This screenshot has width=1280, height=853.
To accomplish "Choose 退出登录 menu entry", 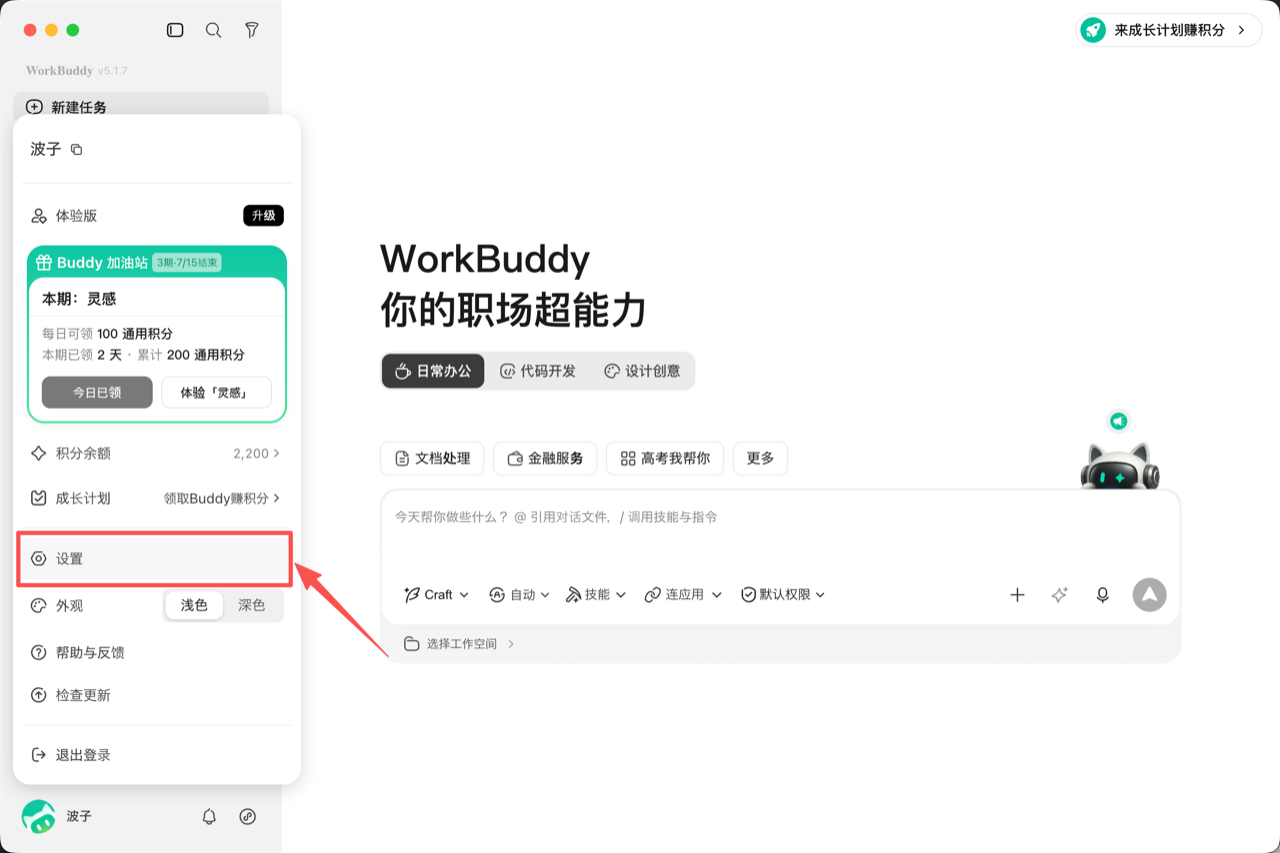I will [156, 755].
